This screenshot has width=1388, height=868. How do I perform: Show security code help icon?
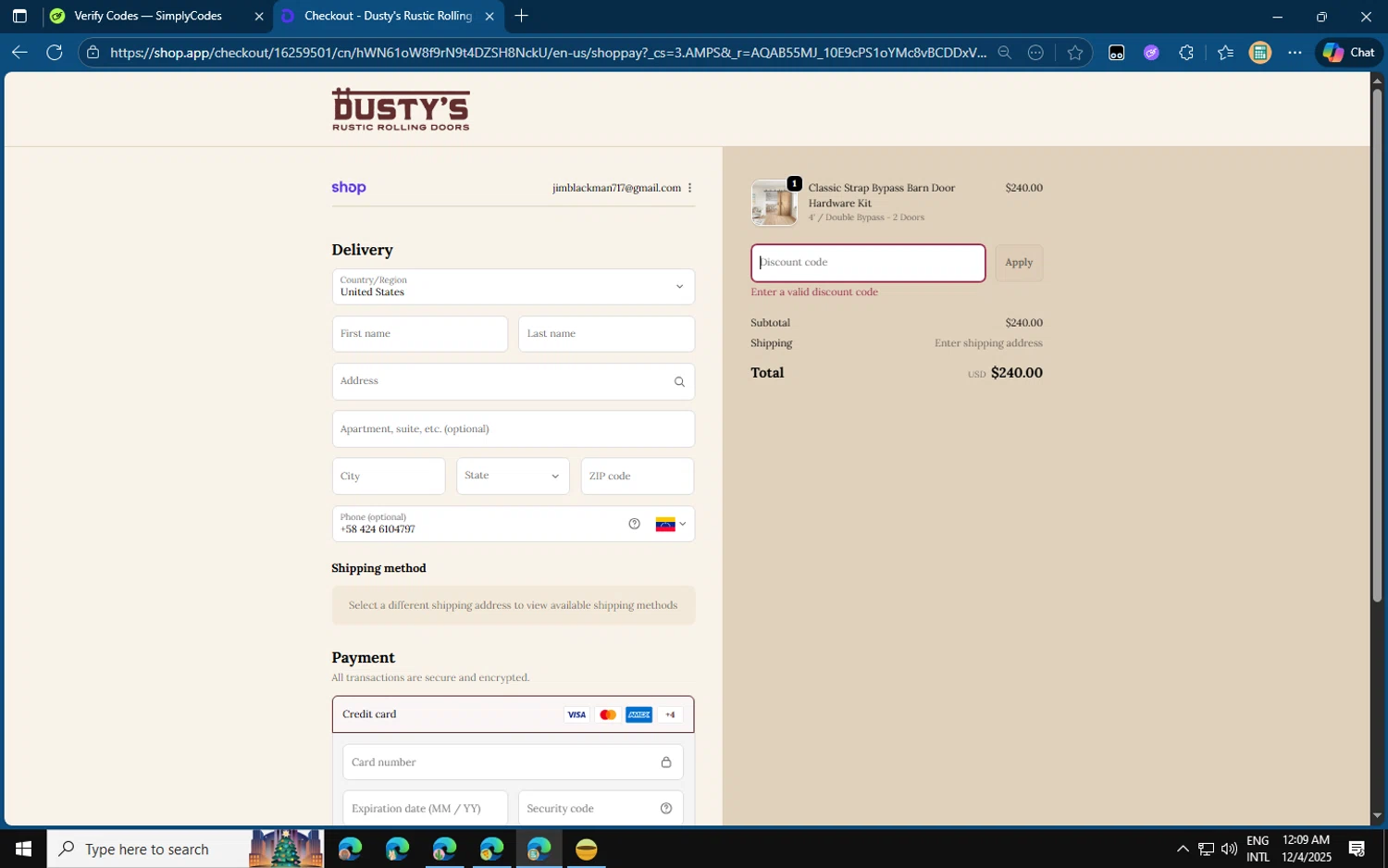point(666,809)
